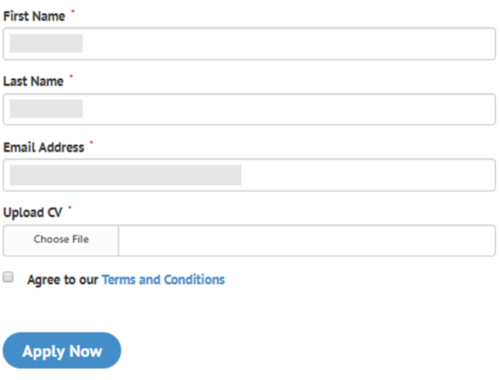Screen dimensions: 500x380
Task: Click the empty CV filename area
Action: pos(307,240)
